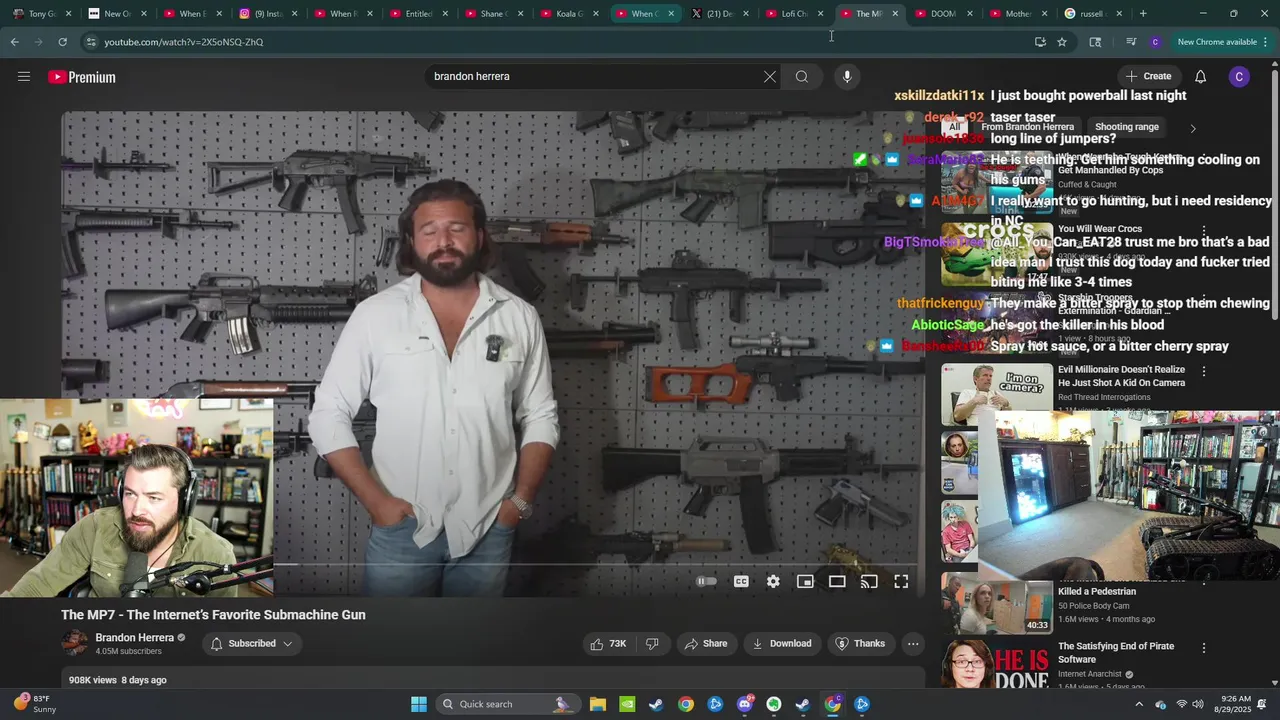Open the Create menu
This screenshot has height=720, width=1280.
[x=1148, y=77]
